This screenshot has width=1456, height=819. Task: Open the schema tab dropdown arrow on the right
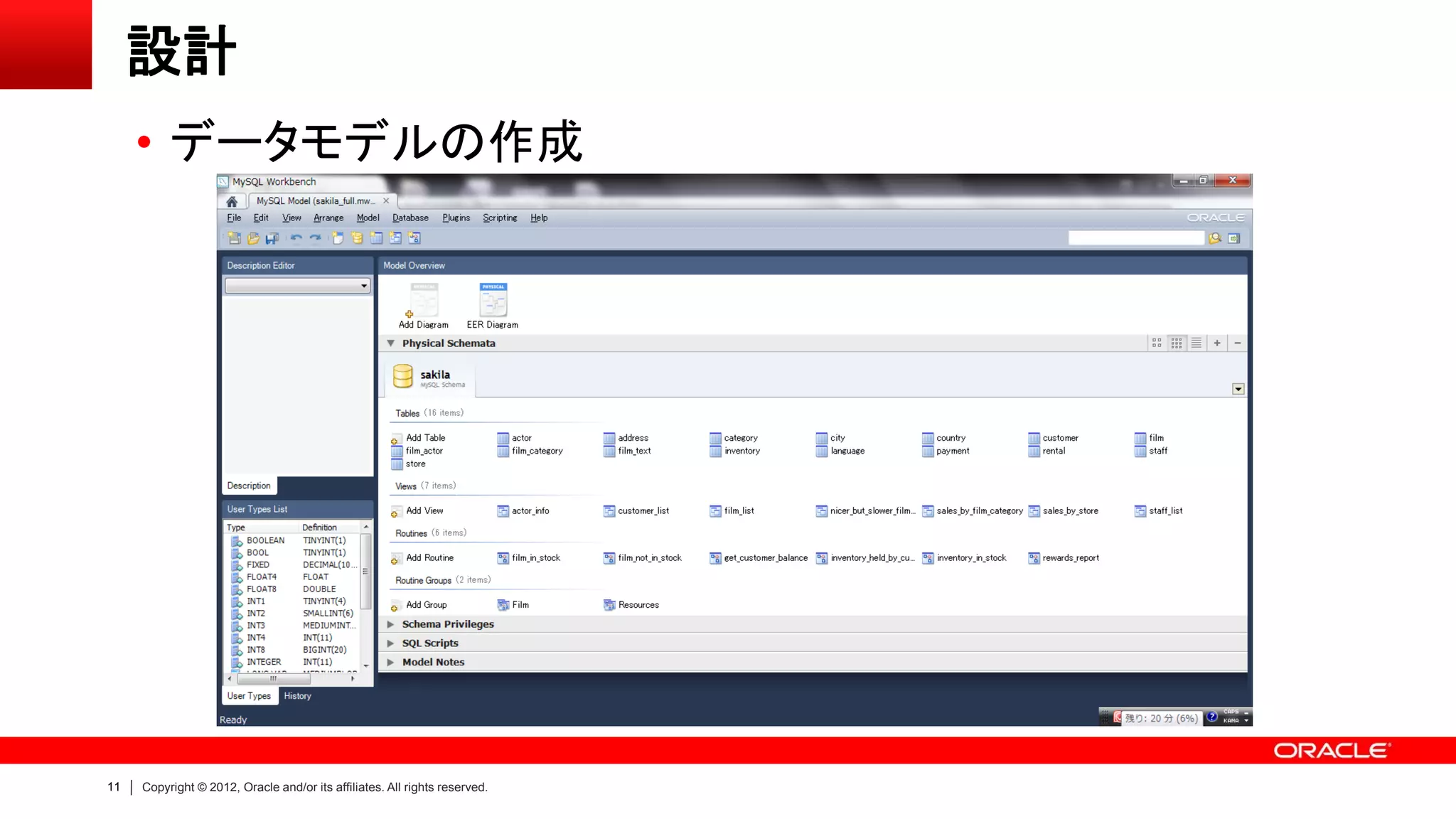tap(1238, 389)
